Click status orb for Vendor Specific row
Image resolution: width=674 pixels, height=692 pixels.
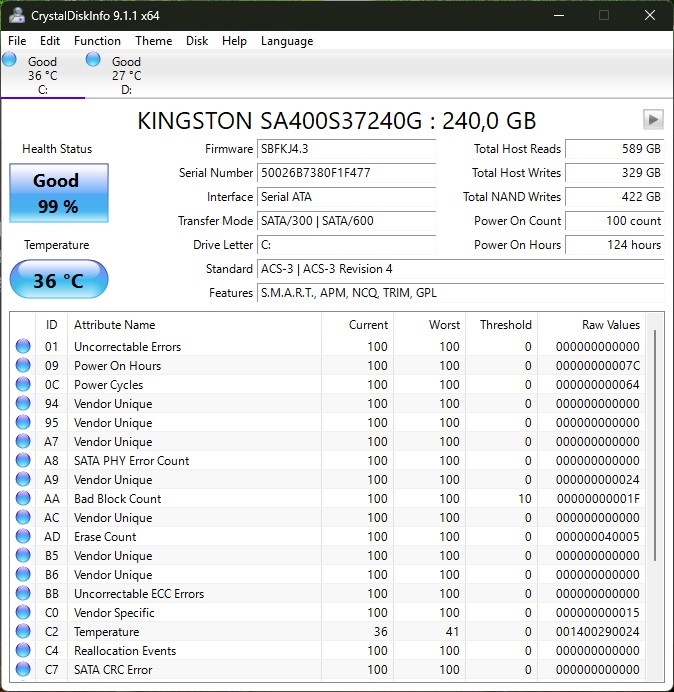(23, 612)
